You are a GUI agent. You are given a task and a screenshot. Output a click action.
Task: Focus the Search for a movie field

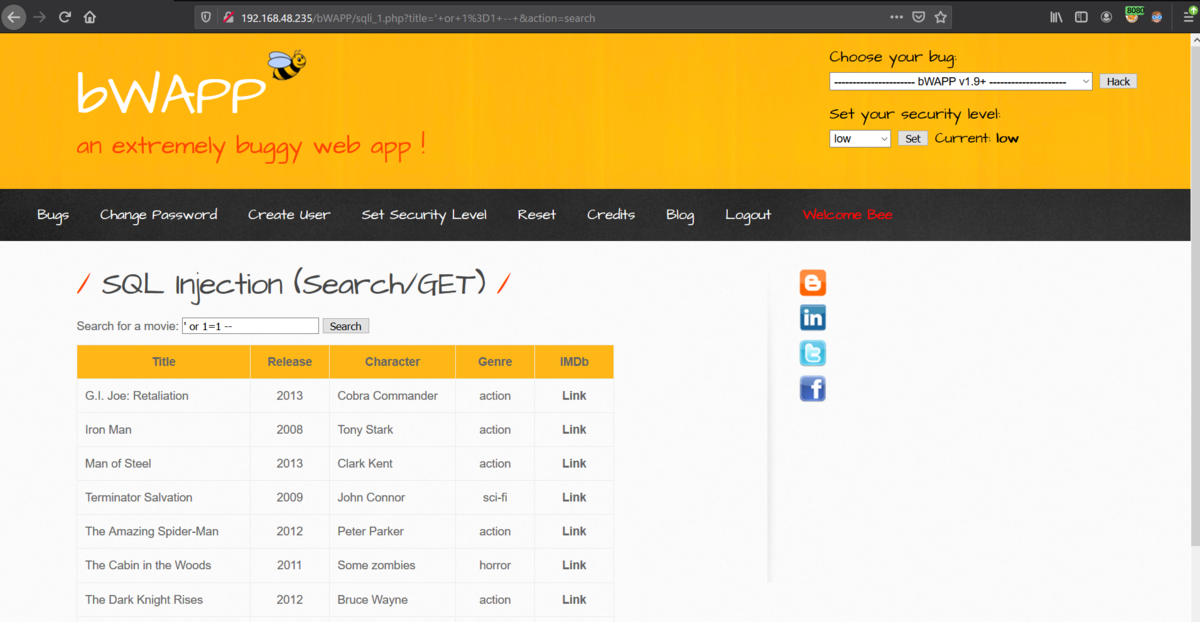[250, 326]
